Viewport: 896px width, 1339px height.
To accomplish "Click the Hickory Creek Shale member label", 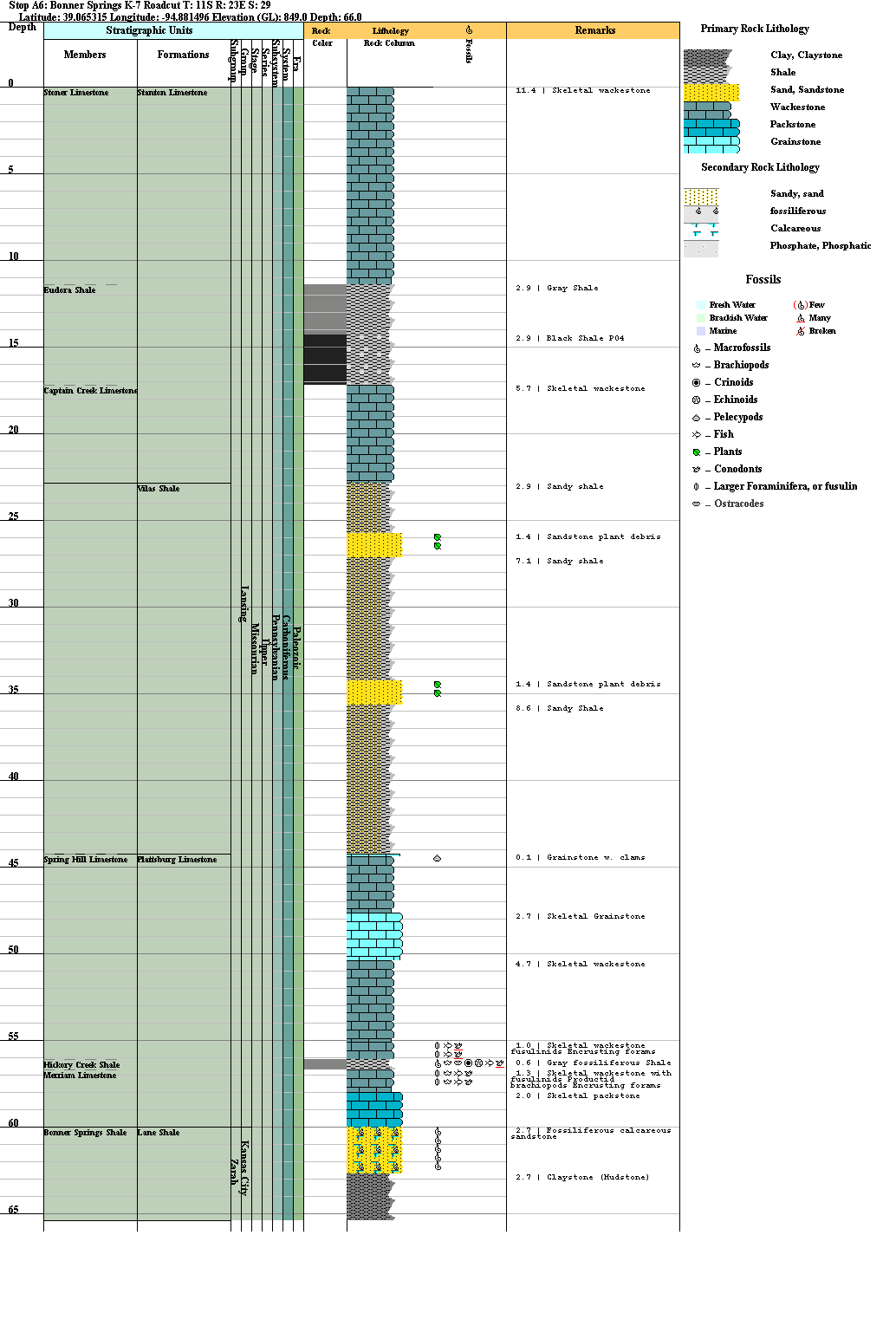I will point(82,1065).
